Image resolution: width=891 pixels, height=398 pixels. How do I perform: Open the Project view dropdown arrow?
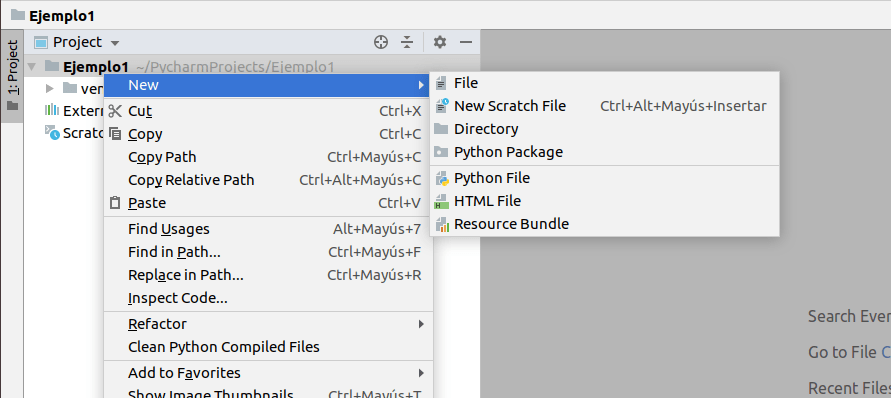click(115, 43)
